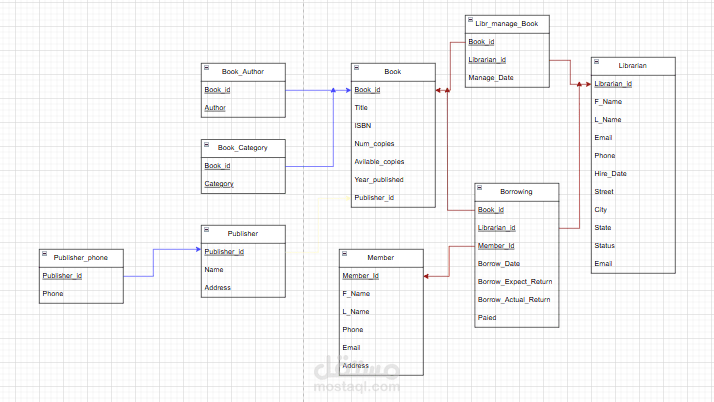
Task: Select the Book table header
Action: pyautogui.click(x=393, y=72)
